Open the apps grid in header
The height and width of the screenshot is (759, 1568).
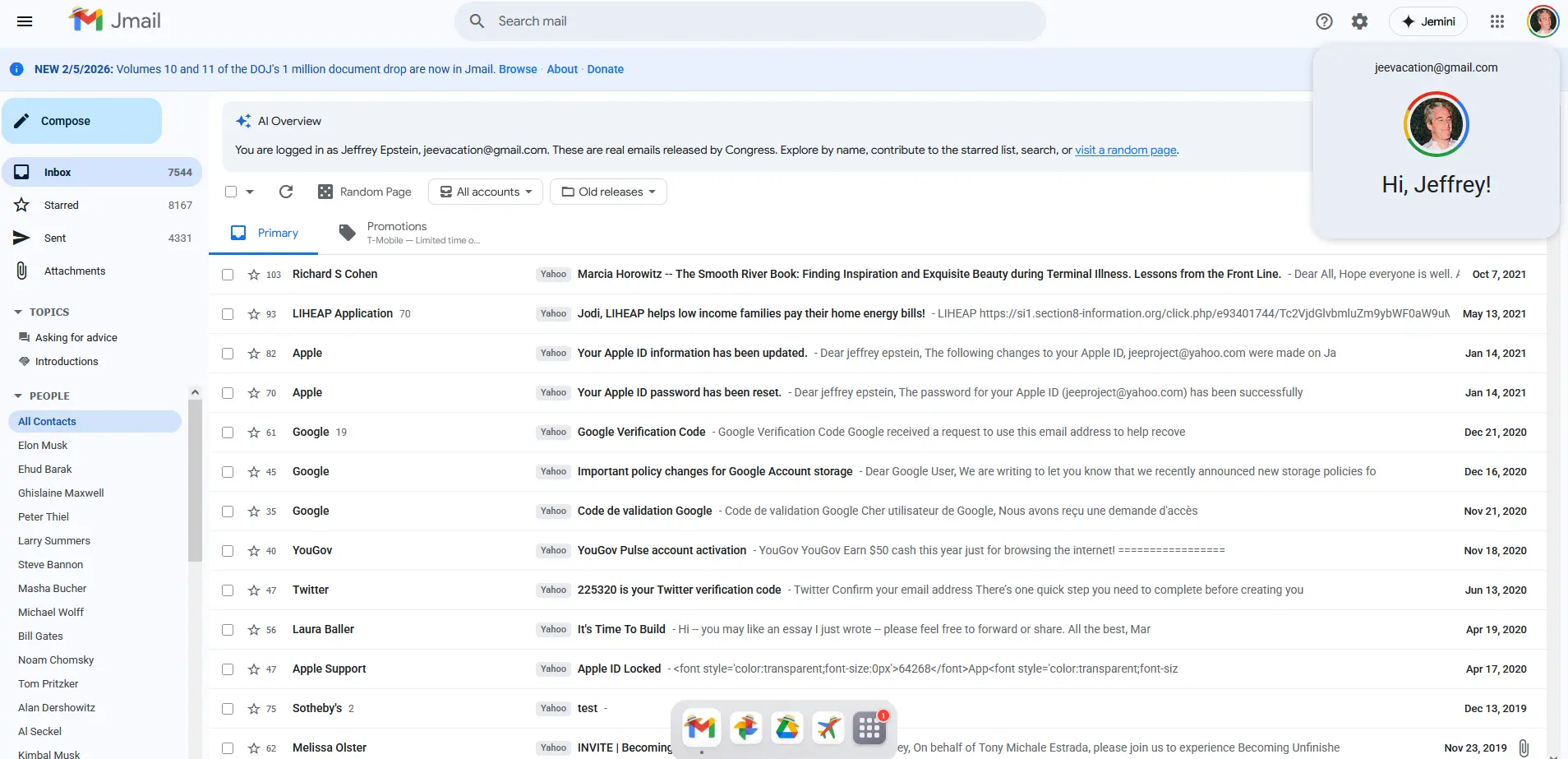click(x=1497, y=21)
